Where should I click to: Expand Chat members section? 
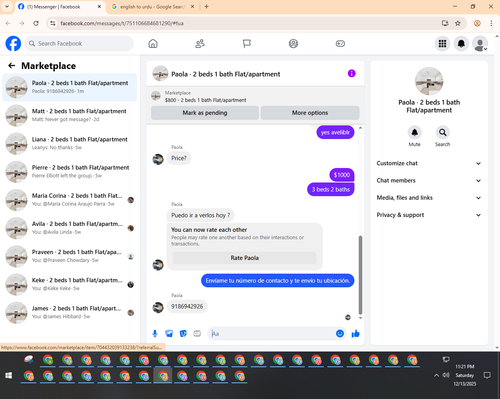pos(429,181)
